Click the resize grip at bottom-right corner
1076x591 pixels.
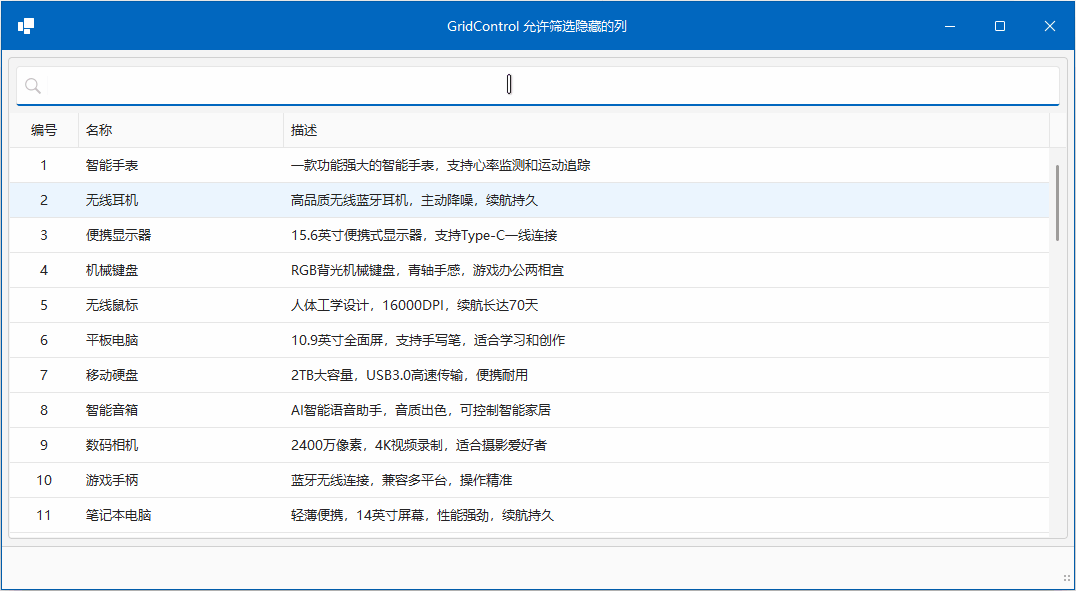[x=1066, y=580]
